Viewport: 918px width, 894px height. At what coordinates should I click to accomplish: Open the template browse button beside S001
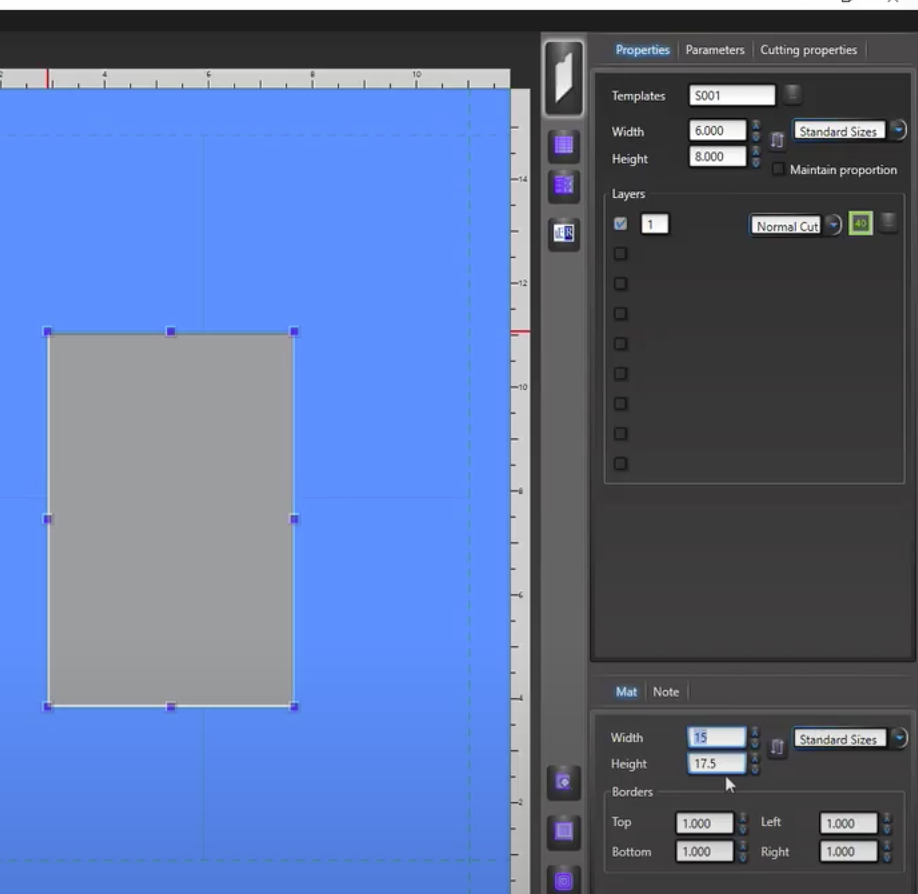tap(792, 96)
